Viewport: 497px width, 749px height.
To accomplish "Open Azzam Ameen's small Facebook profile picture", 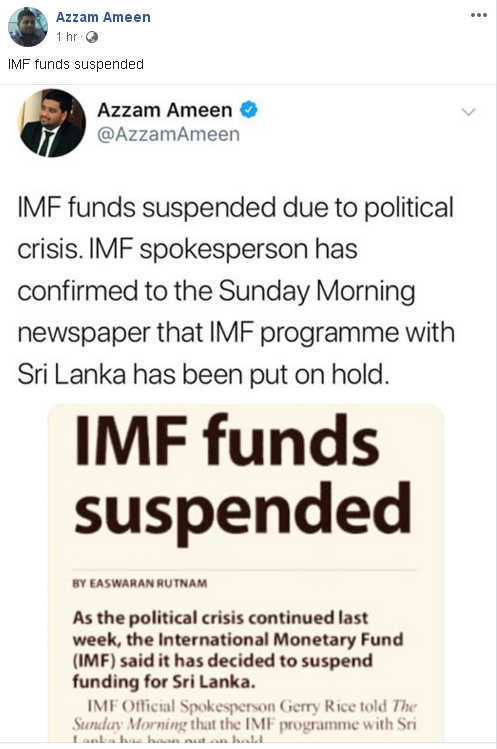I will 28,27.
